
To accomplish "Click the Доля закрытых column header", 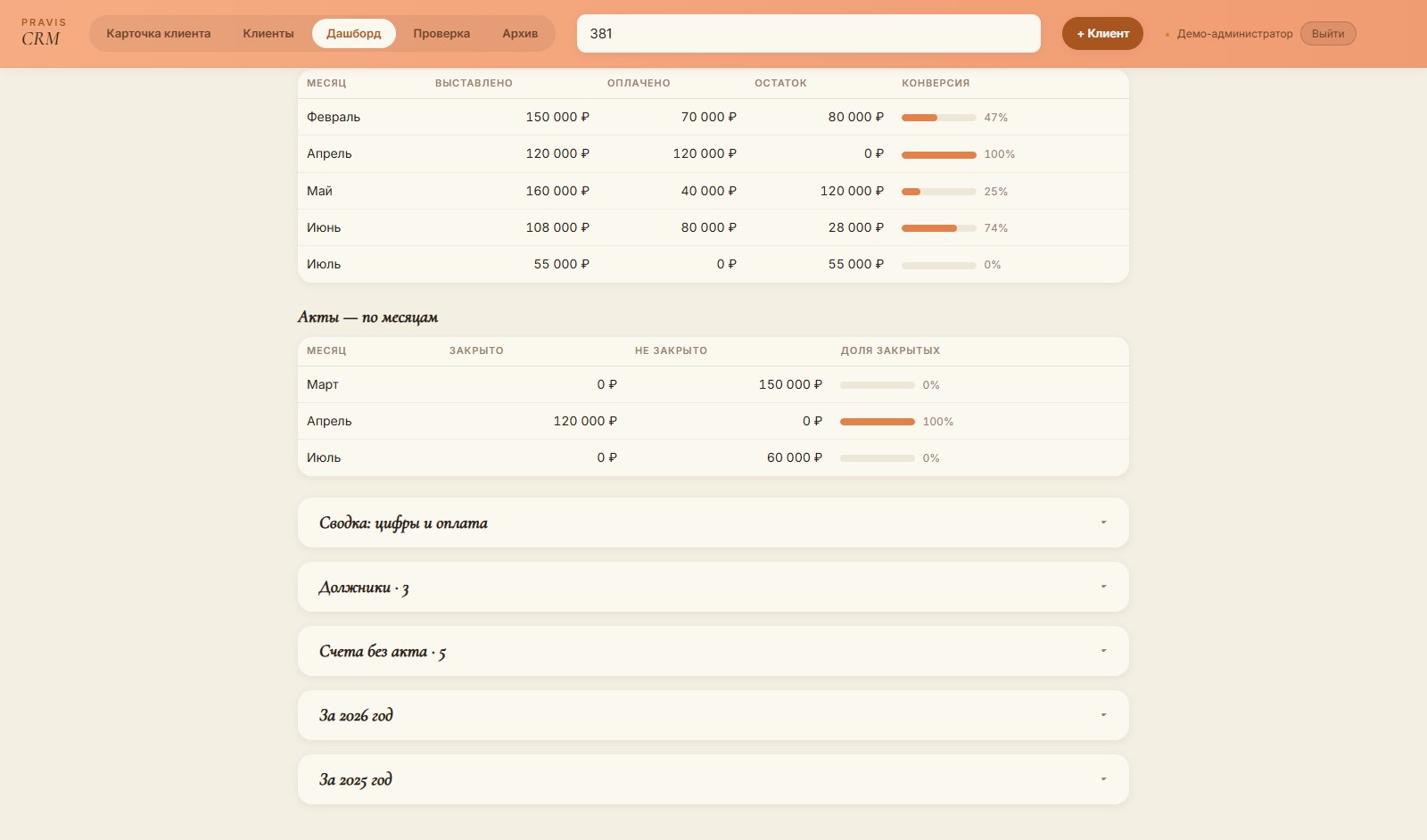I will pyautogui.click(x=890, y=350).
